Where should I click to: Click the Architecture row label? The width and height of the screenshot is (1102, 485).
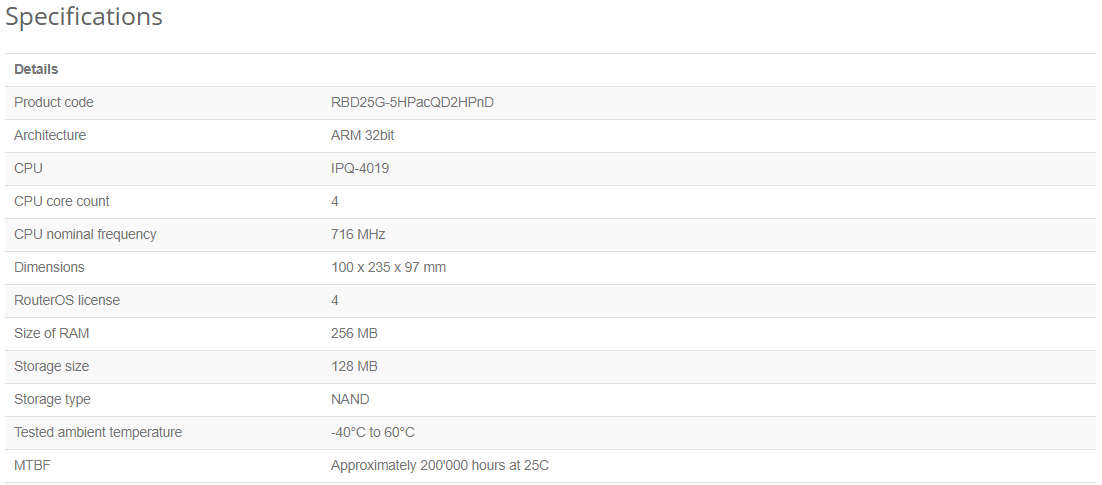[x=50, y=136]
